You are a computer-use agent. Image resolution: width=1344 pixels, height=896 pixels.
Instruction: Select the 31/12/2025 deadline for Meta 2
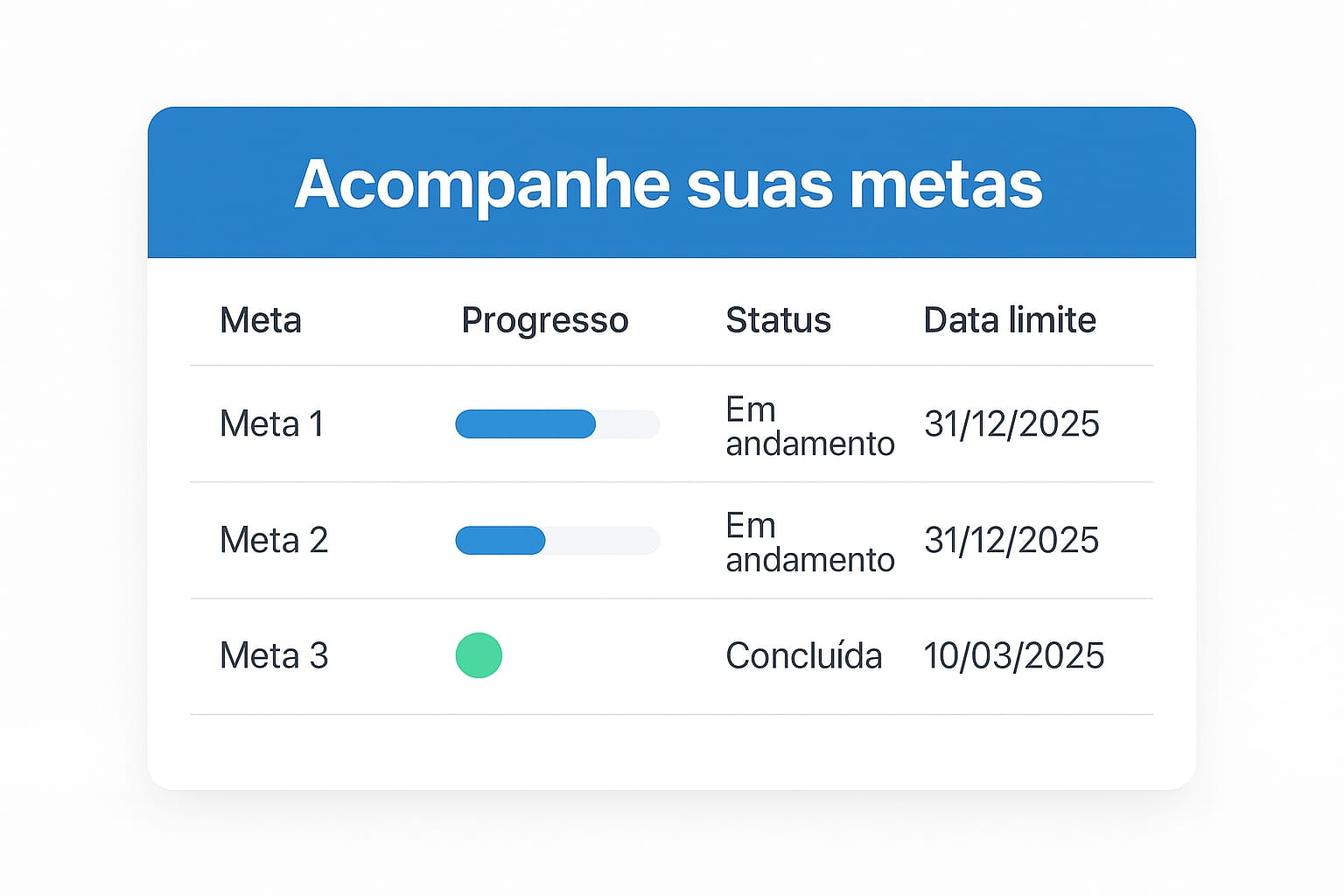pos(1011,541)
